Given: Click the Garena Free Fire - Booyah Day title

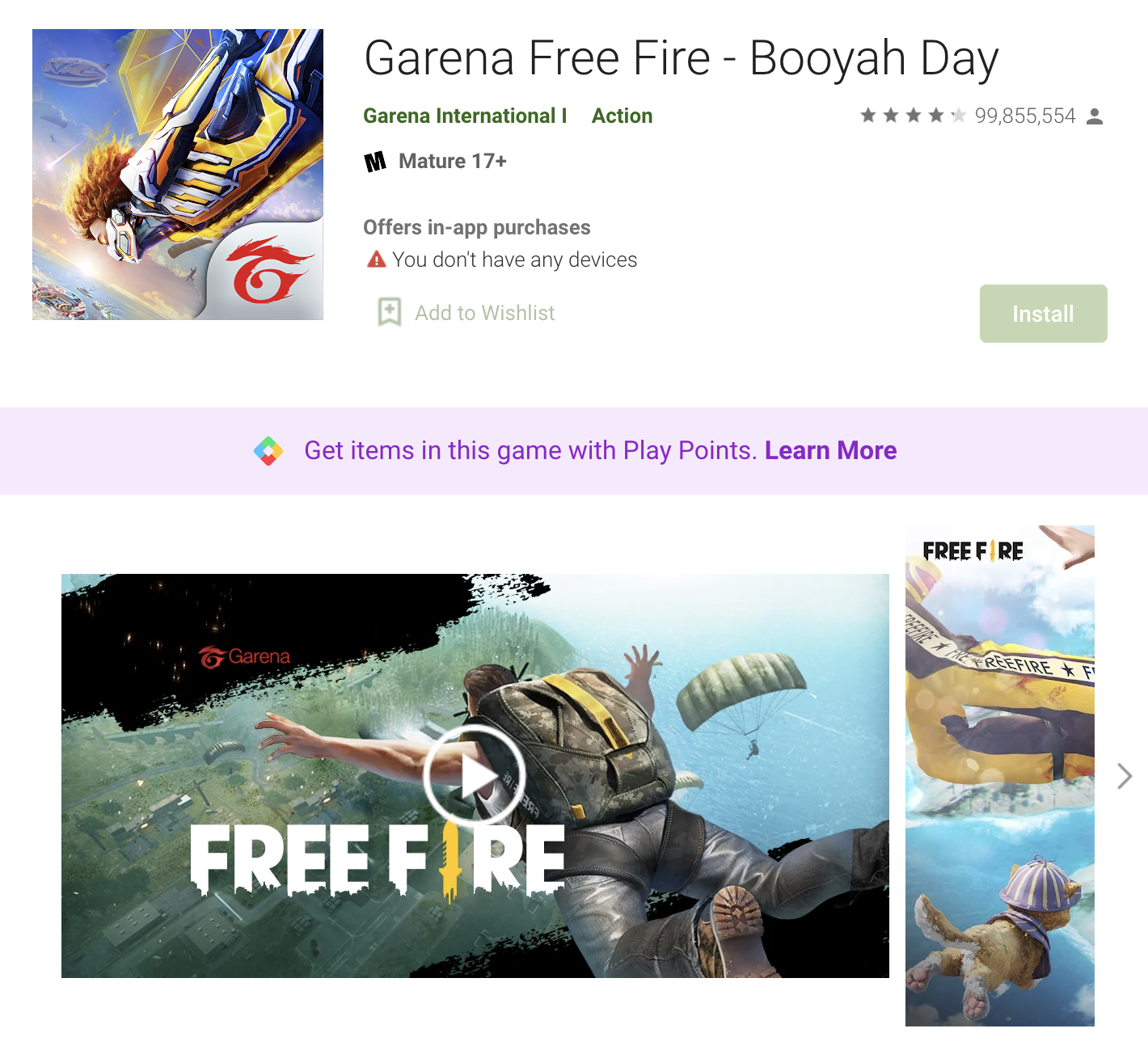Looking at the screenshot, I should pos(682,59).
